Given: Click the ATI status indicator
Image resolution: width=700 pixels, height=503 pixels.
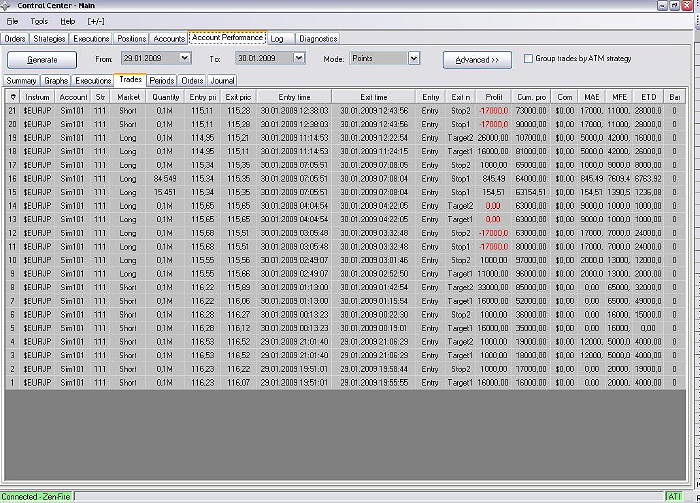Looking at the screenshot, I should (673, 496).
